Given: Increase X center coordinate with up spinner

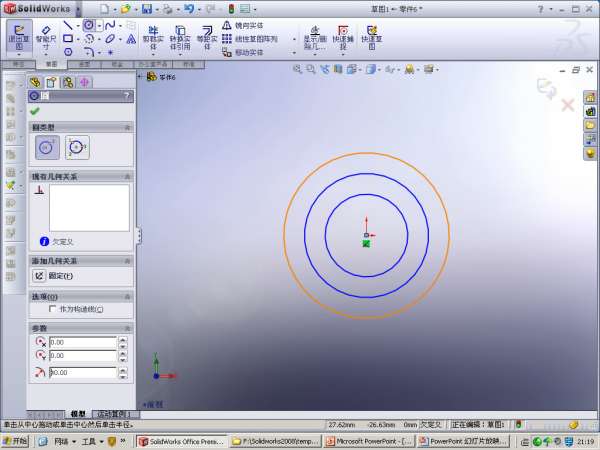Looking at the screenshot, I should tap(123, 339).
